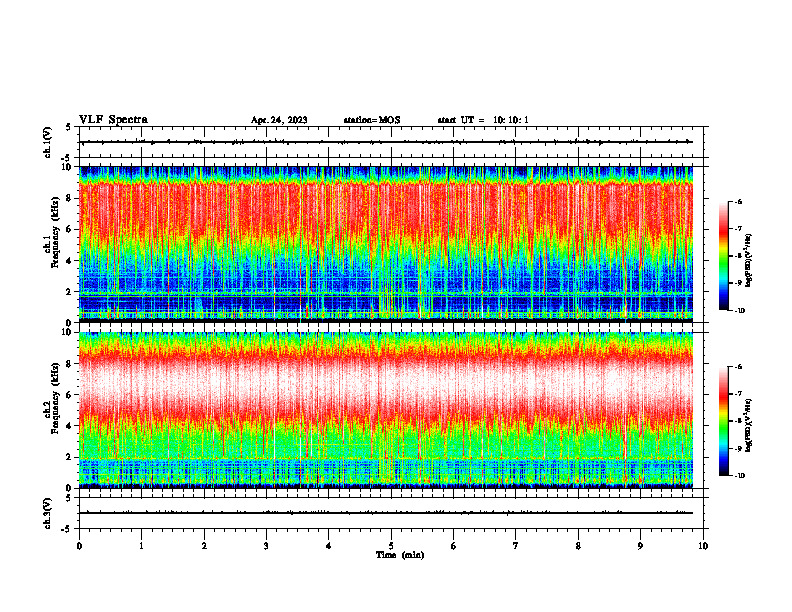Click the ch.2 frequency axis "8" tick label

(69, 364)
